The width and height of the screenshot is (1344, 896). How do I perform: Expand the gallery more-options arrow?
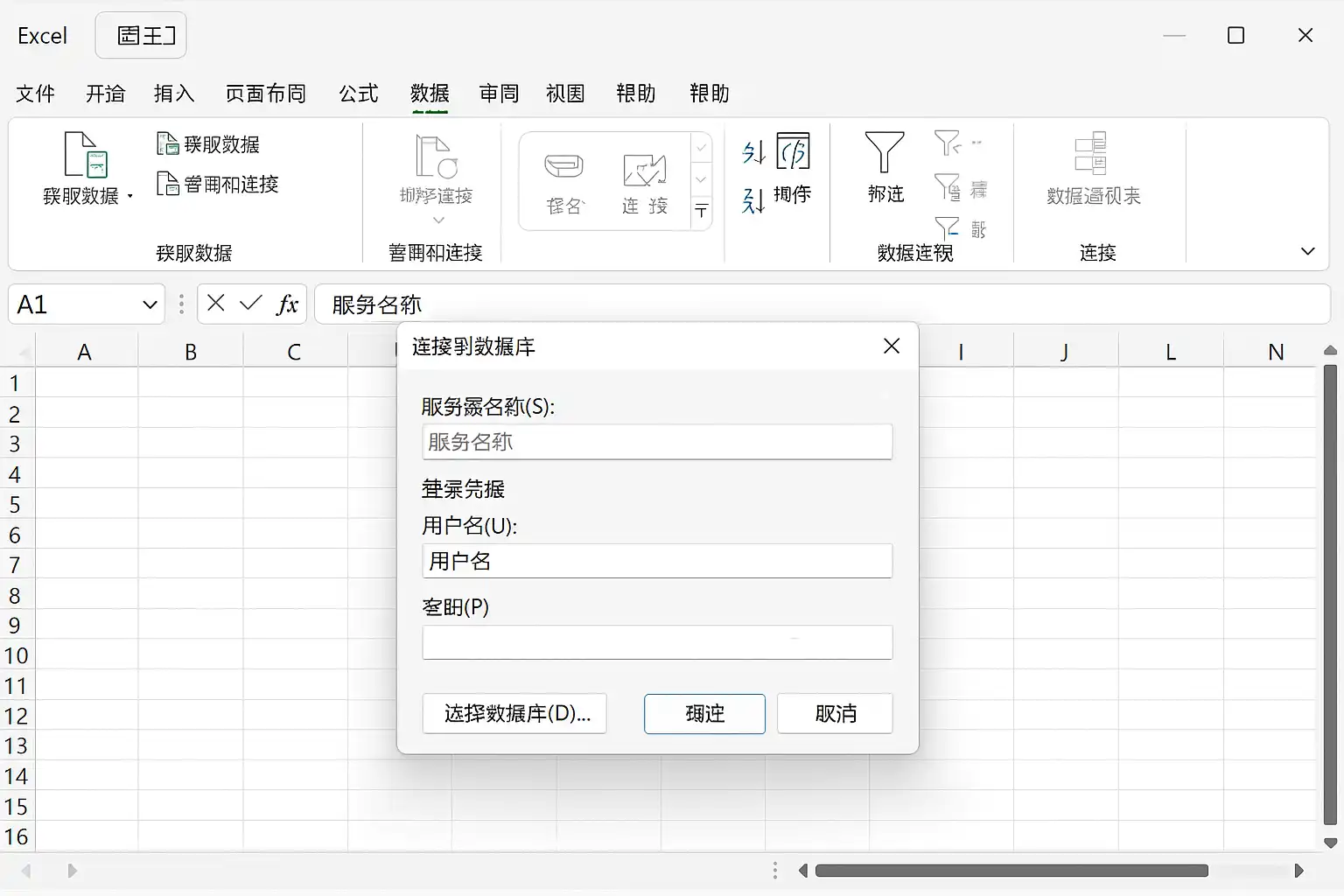pyautogui.click(x=701, y=211)
